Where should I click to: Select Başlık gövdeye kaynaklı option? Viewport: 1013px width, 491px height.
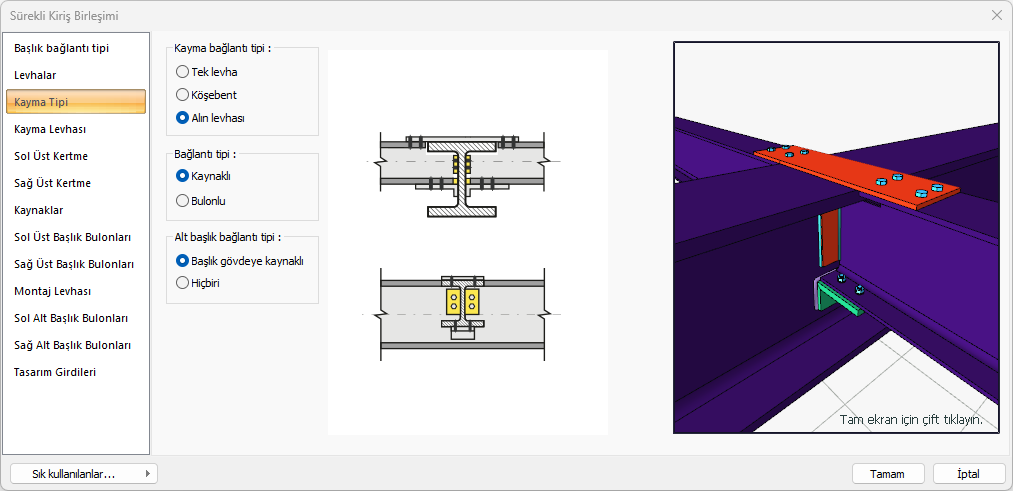click(240, 261)
